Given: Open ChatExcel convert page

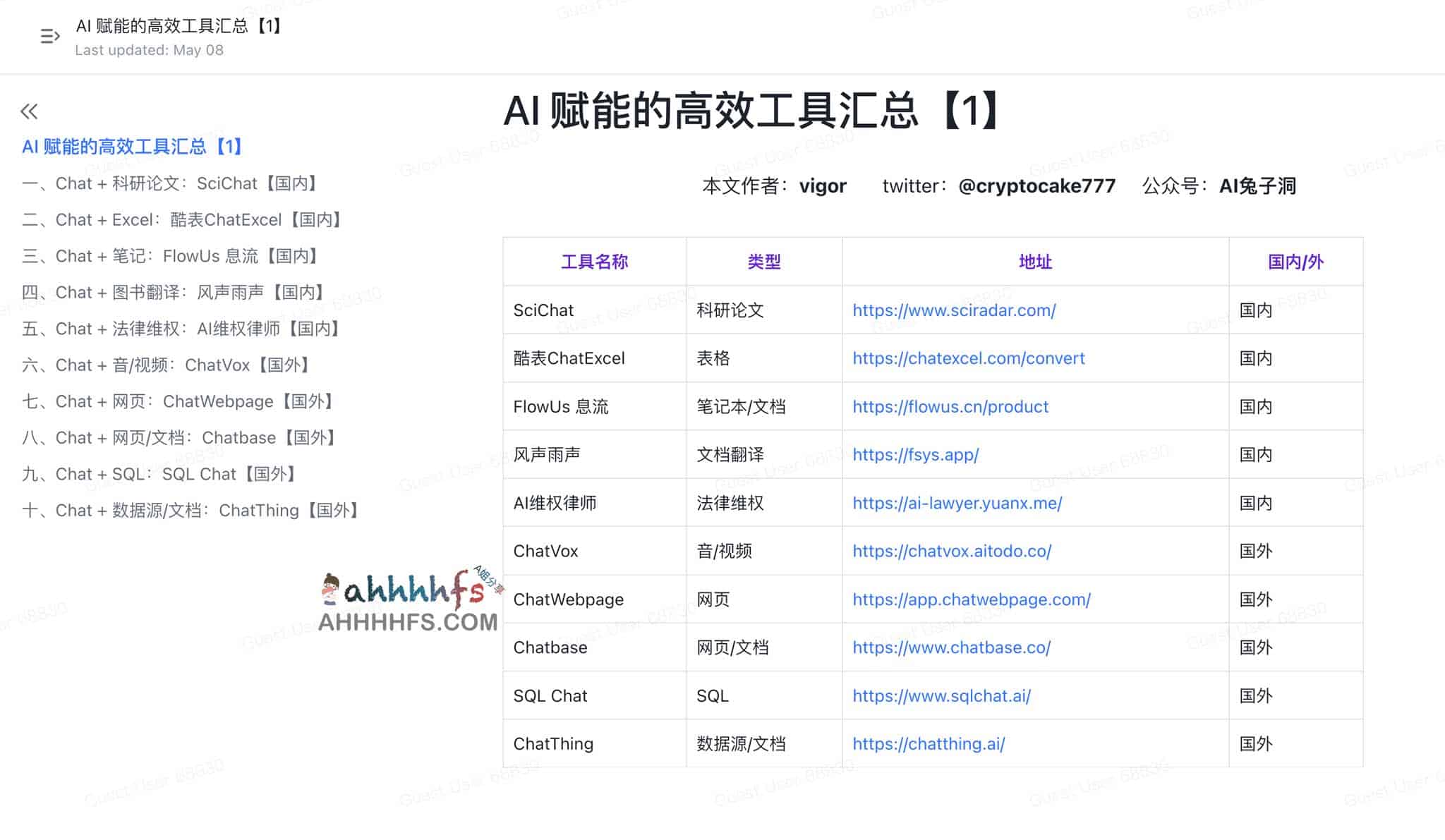Looking at the screenshot, I should (x=968, y=358).
